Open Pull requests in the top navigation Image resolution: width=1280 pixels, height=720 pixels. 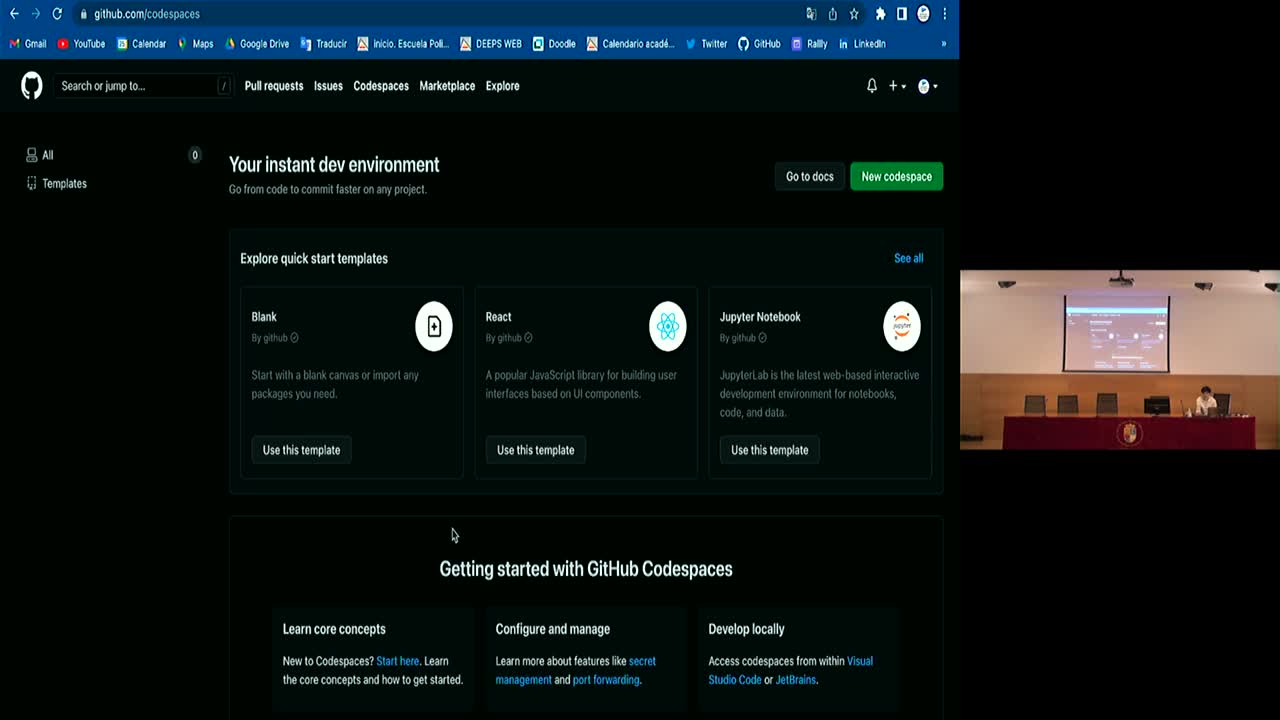273,86
